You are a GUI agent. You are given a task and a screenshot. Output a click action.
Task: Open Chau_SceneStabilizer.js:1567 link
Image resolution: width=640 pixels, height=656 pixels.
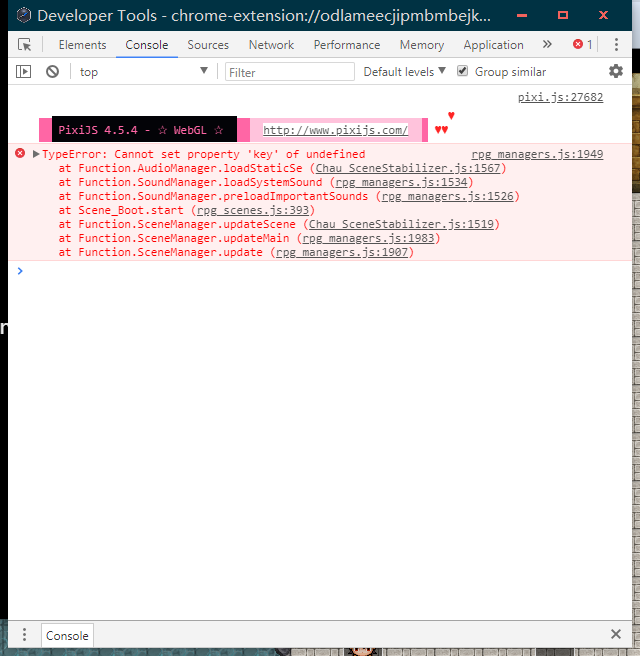(x=408, y=168)
